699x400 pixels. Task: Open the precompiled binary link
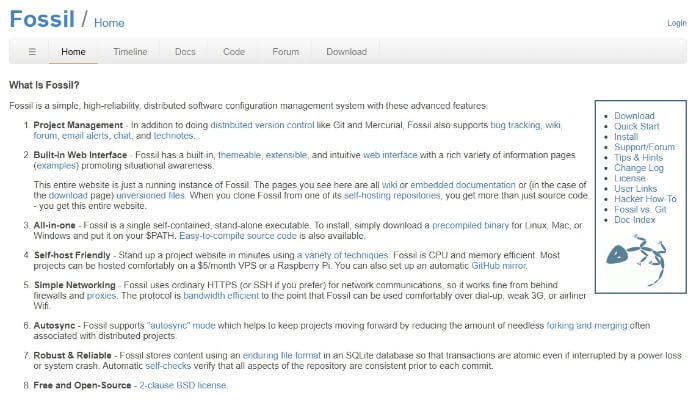[470, 226]
